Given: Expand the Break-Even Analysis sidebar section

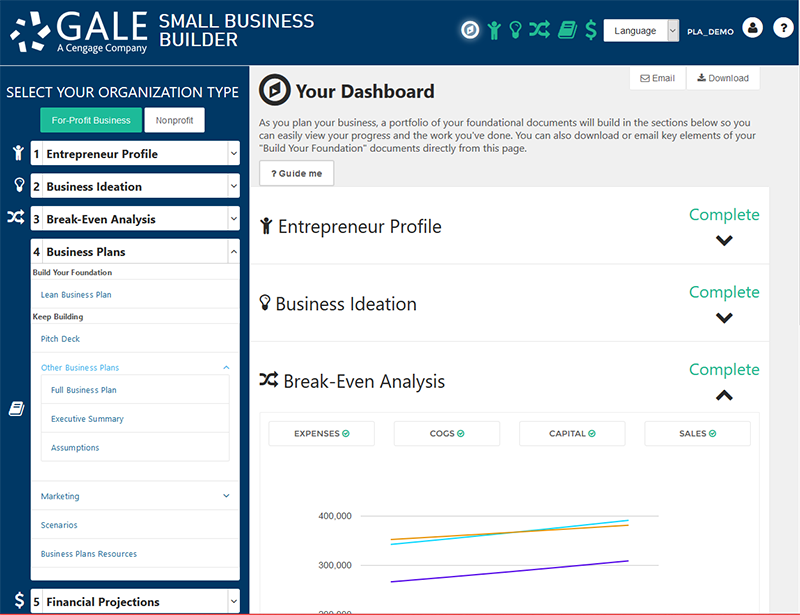Looking at the screenshot, I should coord(135,219).
